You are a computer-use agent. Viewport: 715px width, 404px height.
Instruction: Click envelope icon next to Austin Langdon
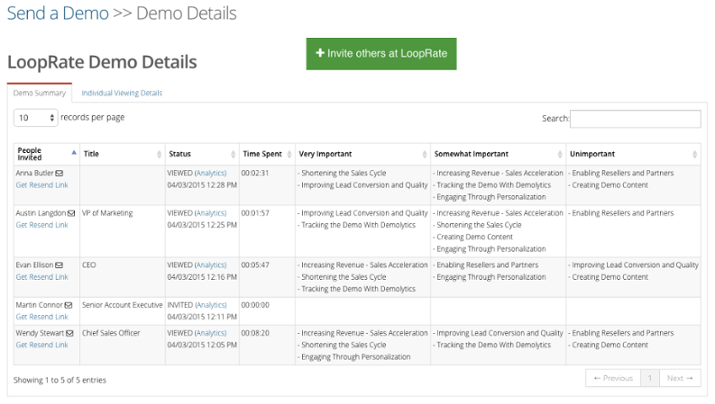point(71,213)
